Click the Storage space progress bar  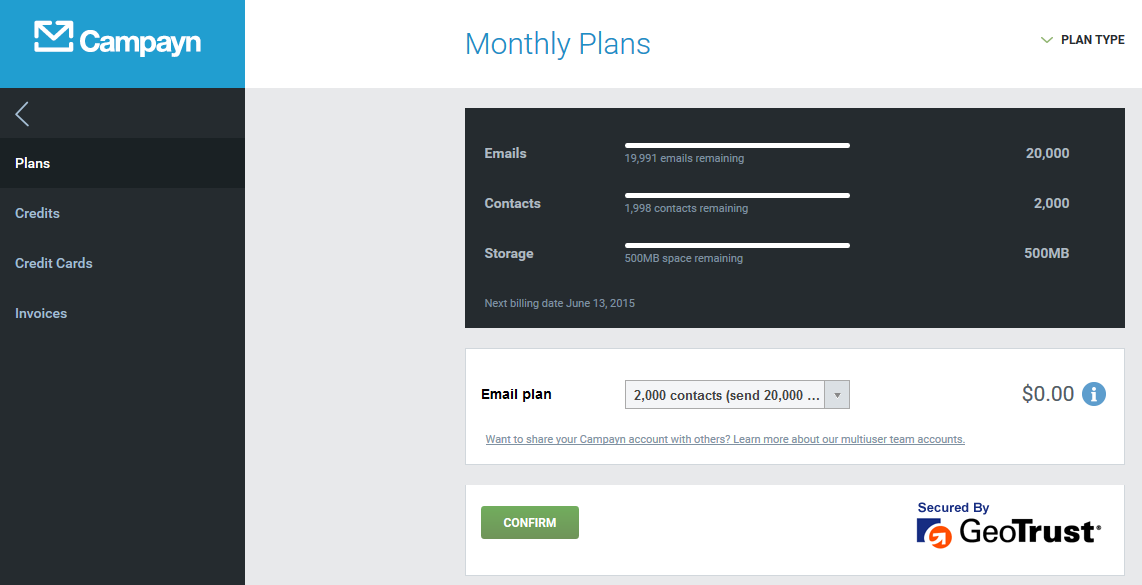(x=737, y=246)
